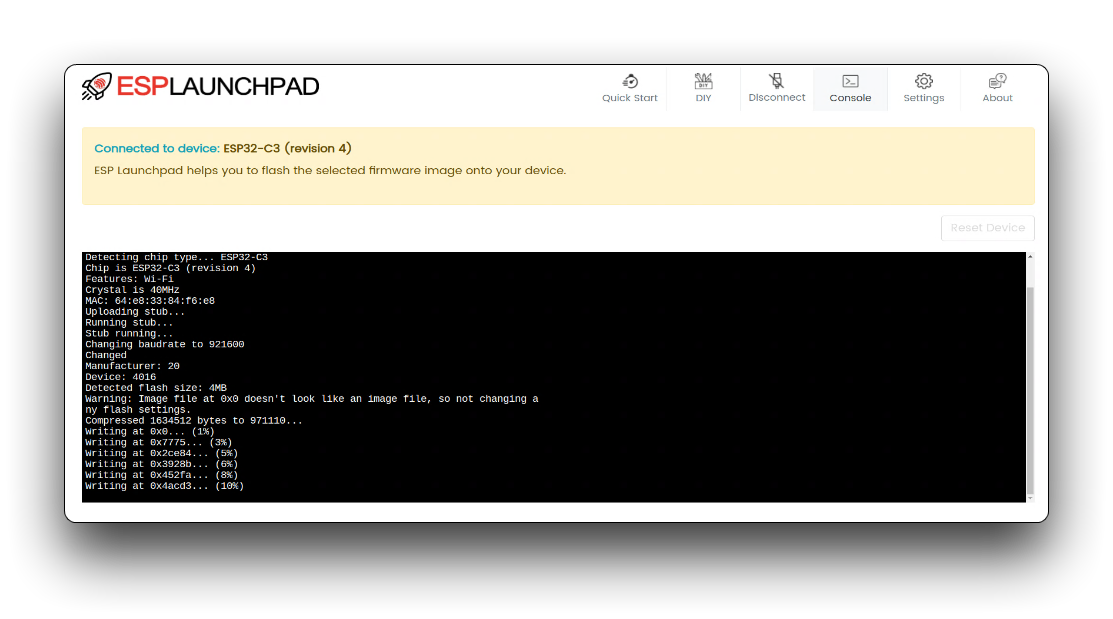Click the 'Warning: Image file at 0x0' line
The image size is (1113, 619).
(x=312, y=399)
